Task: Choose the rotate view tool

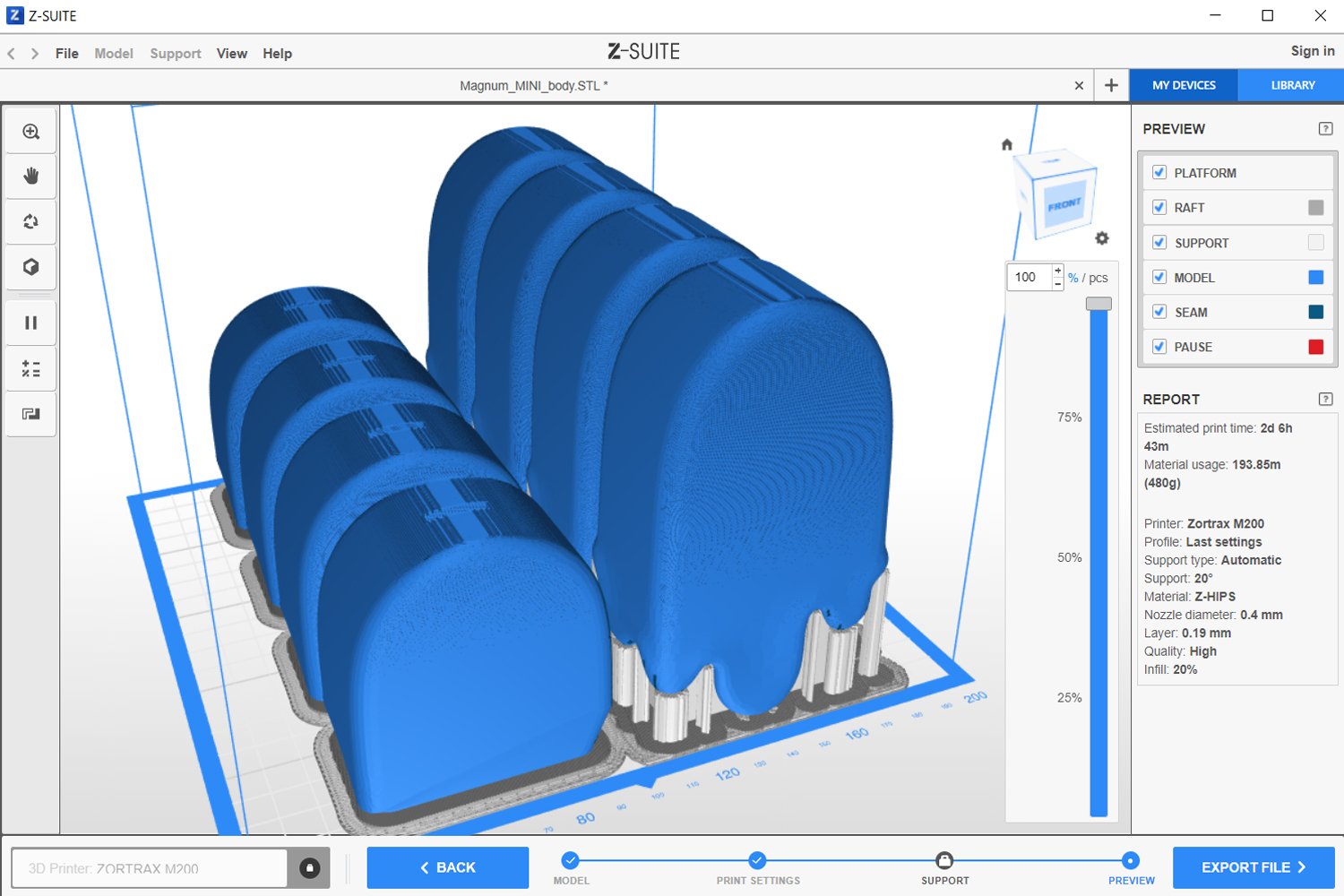Action: click(x=31, y=221)
